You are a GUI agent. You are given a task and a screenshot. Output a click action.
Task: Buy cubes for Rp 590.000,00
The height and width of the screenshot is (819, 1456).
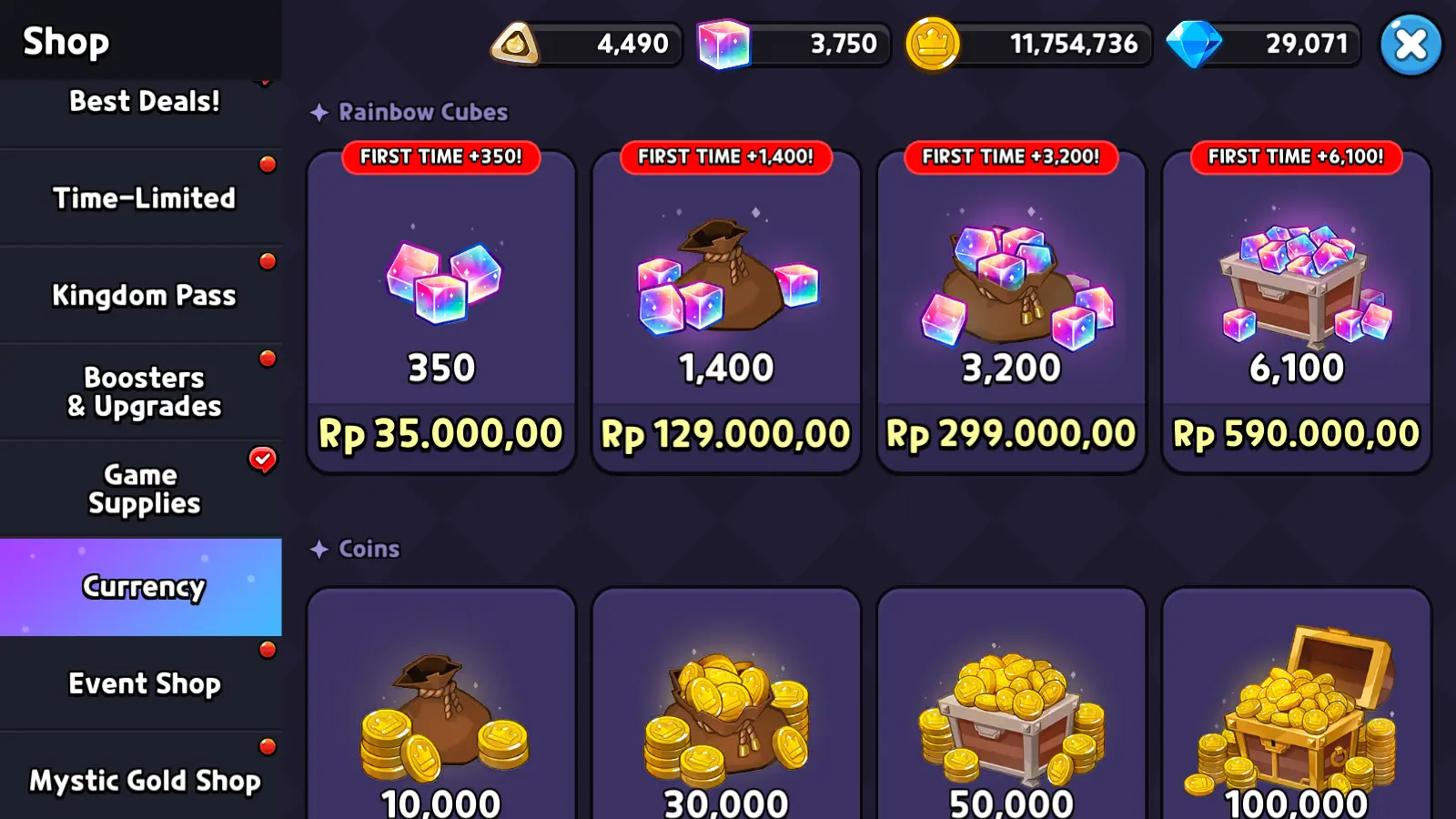[x=1296, y=434]
